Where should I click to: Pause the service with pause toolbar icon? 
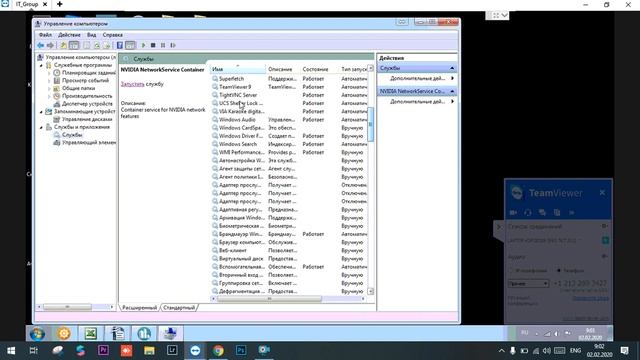[163, 45]
